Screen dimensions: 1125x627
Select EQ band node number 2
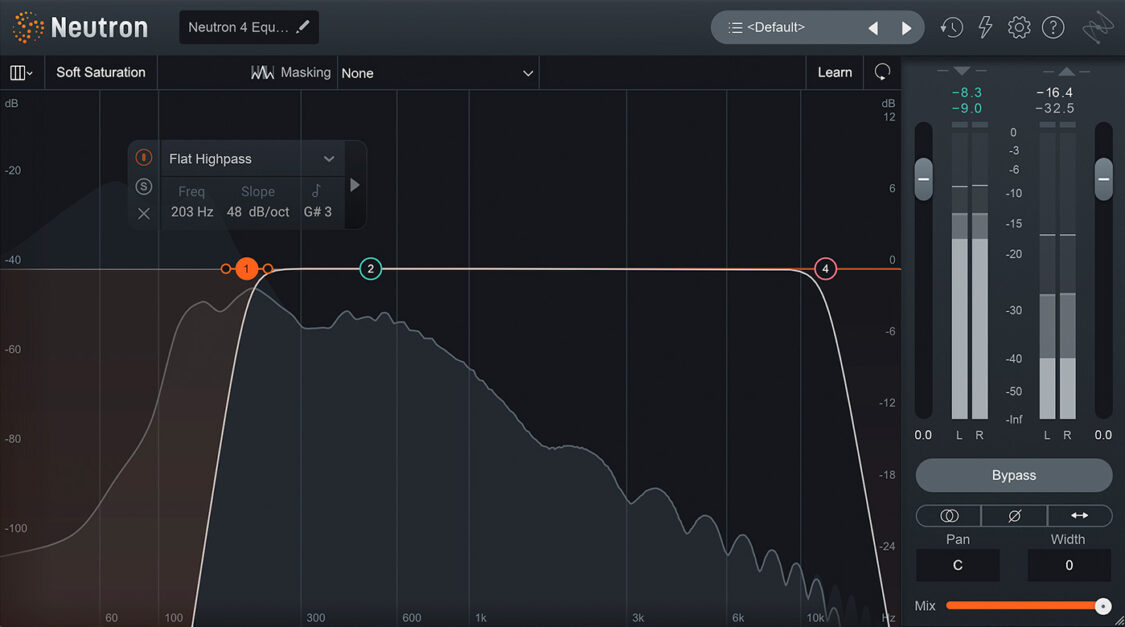tap(370, 268)
